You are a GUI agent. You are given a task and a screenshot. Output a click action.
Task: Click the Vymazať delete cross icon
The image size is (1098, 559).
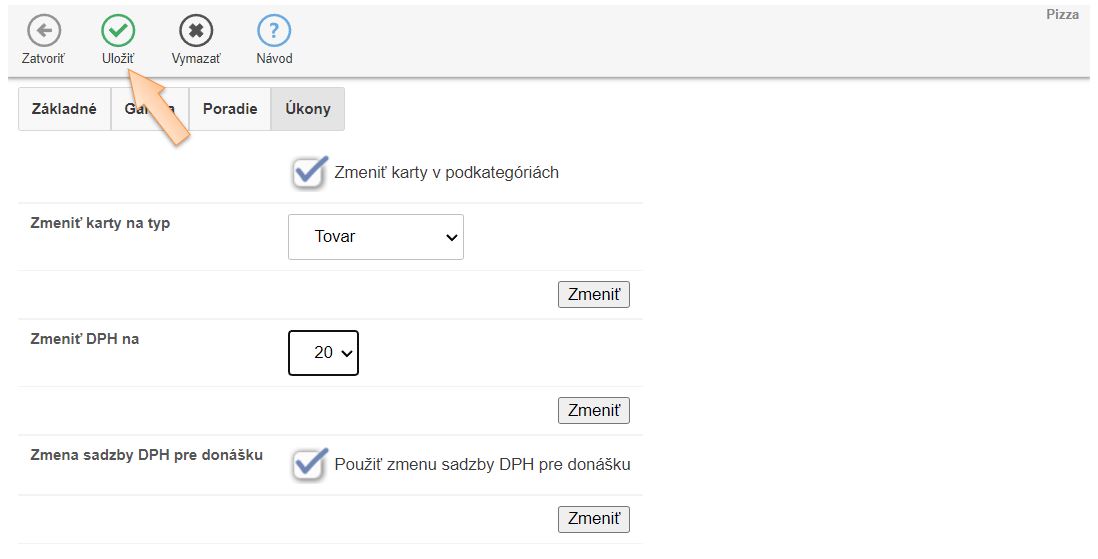click(196, 31)
